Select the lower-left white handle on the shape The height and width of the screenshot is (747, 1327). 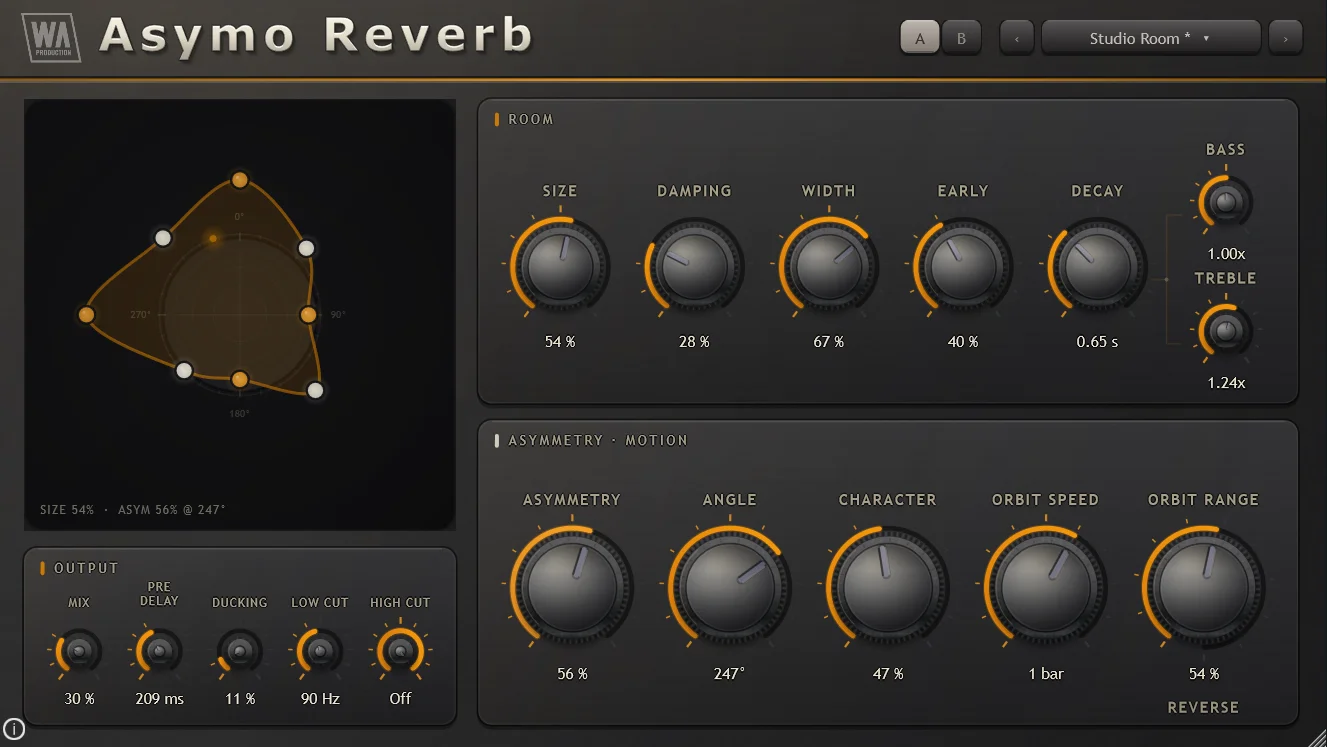click(x=184, y=371)
